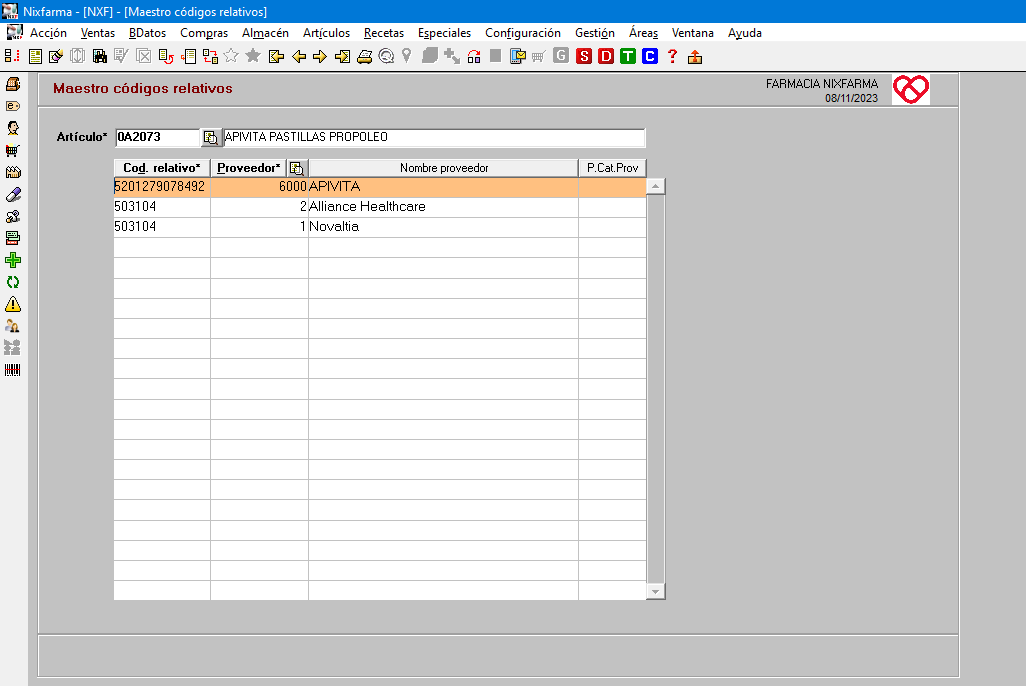Click the Nombre proveedor column header
Viewport: 1026px width, 686px height.
click(x=444, y=168)
